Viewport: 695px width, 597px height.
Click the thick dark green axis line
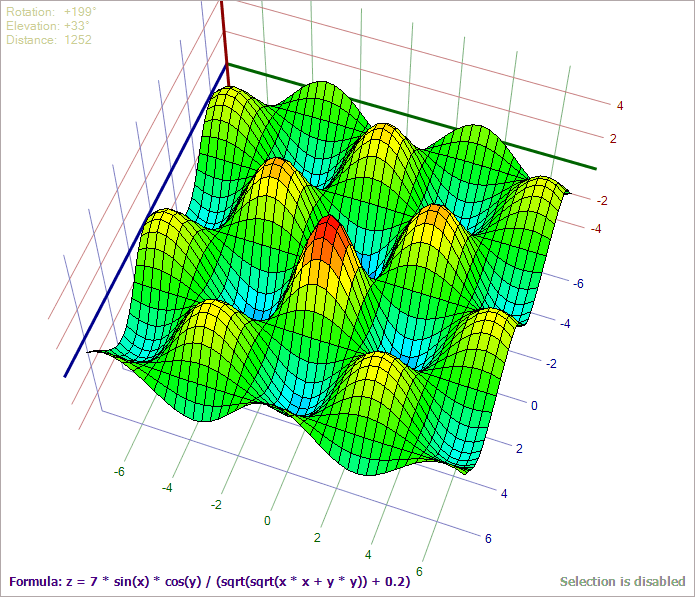pos(411,117)
